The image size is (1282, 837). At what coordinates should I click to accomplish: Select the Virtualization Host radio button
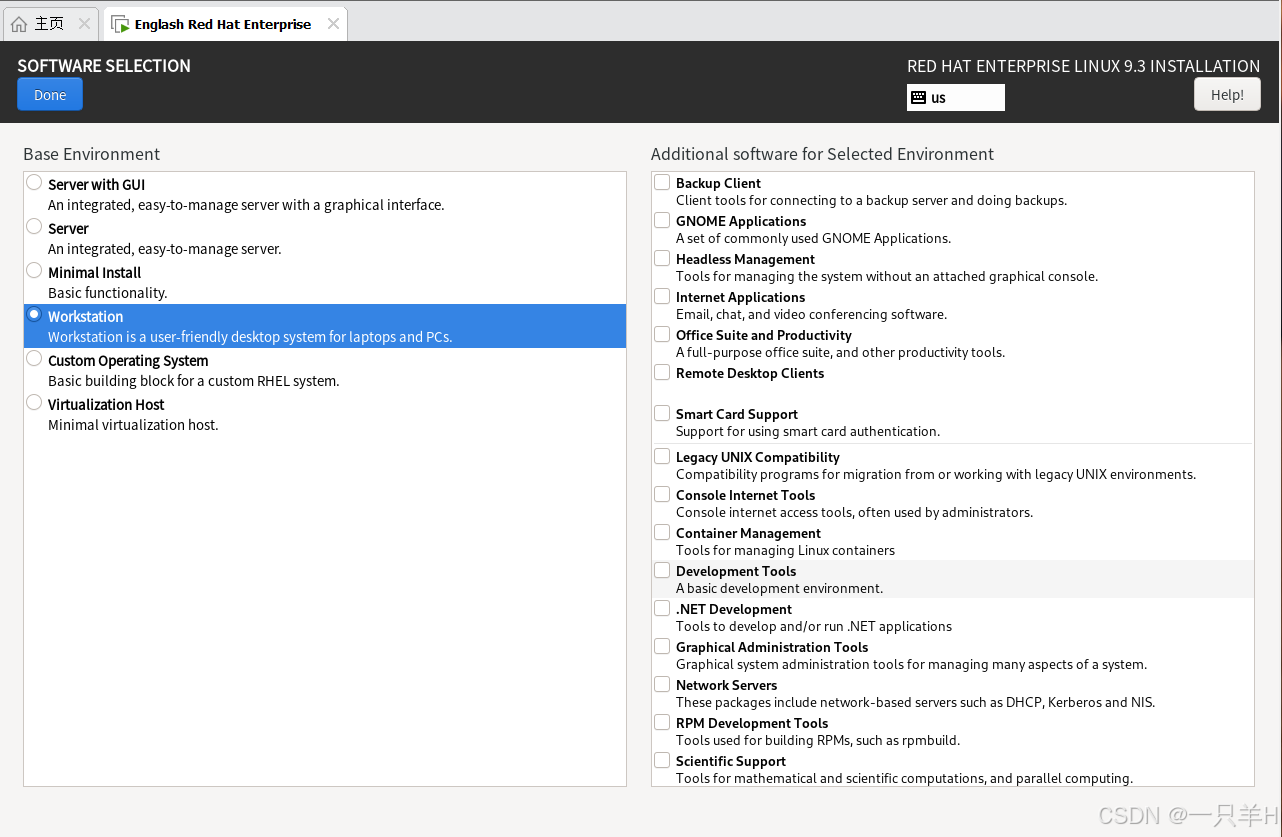34,403
